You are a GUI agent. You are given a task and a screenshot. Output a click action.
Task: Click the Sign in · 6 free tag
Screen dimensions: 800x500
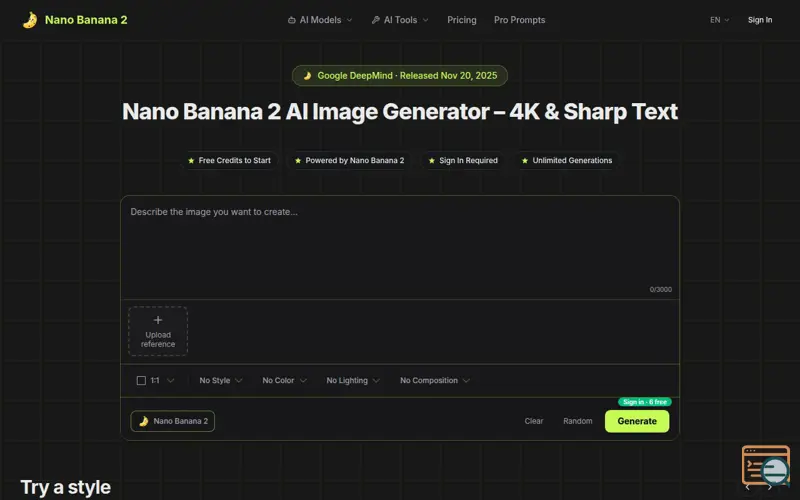[644, 402]
